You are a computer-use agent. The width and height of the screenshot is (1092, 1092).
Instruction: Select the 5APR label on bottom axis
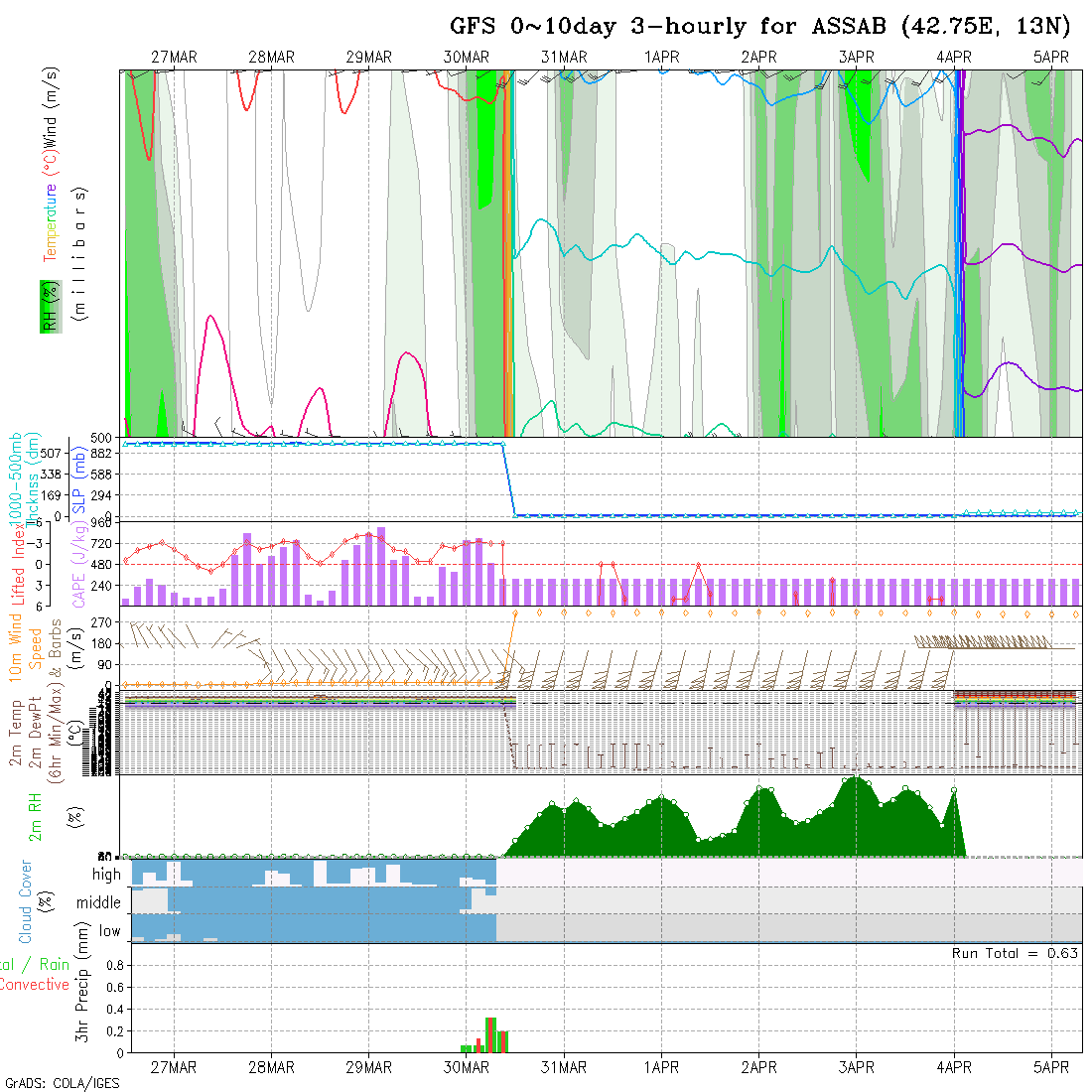coord(1051,1067)
